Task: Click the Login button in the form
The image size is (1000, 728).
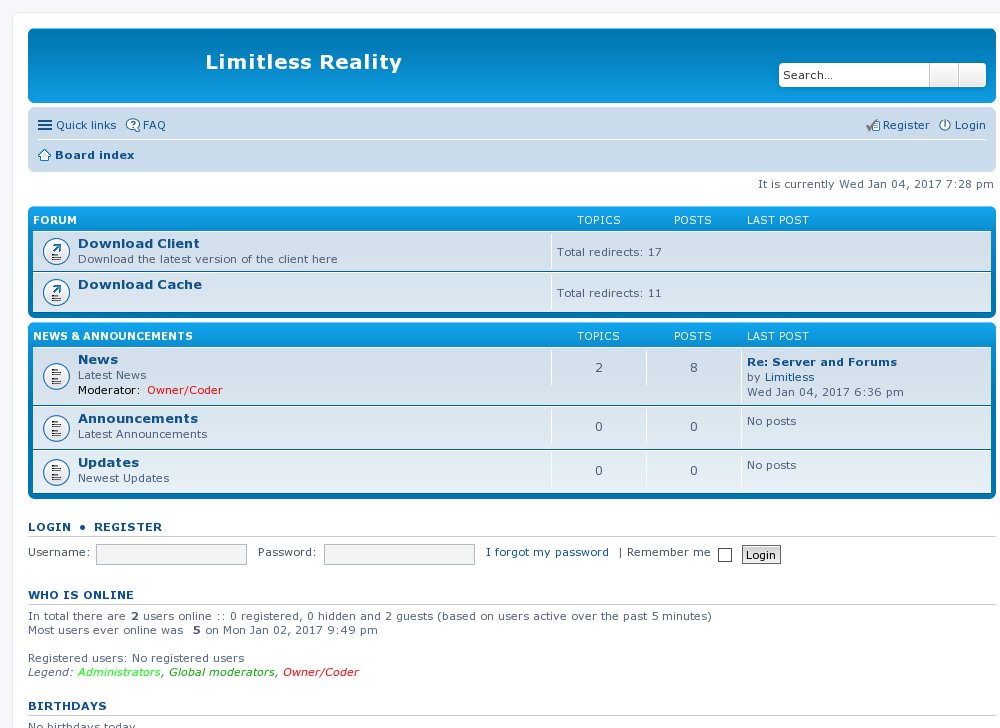Action: (x=760, y=554)
